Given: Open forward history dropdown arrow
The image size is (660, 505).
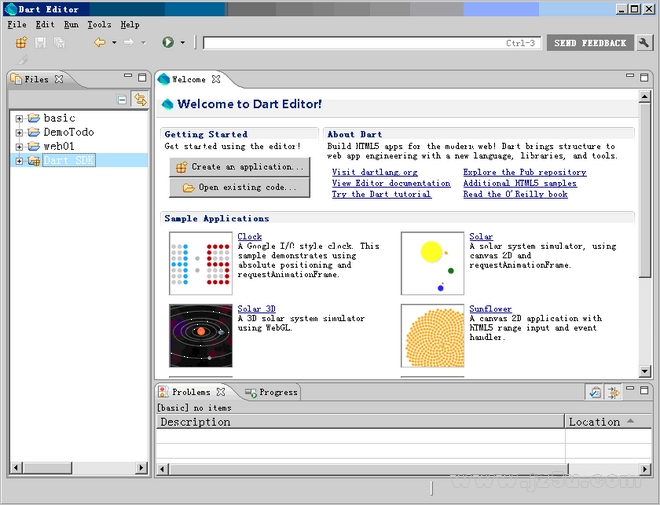Looking at the screenshot, I should 143,43.
